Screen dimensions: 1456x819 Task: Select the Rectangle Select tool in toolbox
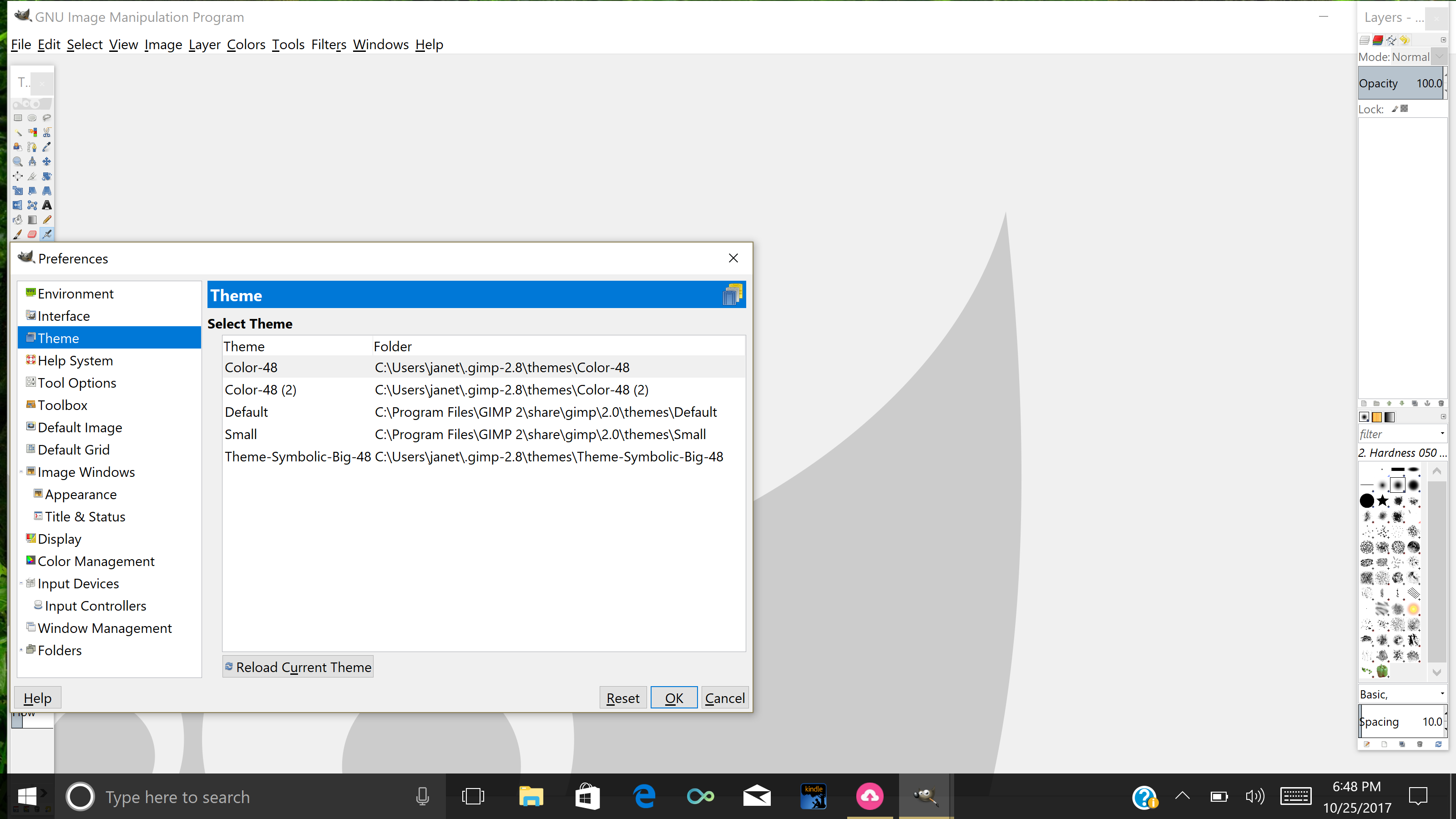18,118
